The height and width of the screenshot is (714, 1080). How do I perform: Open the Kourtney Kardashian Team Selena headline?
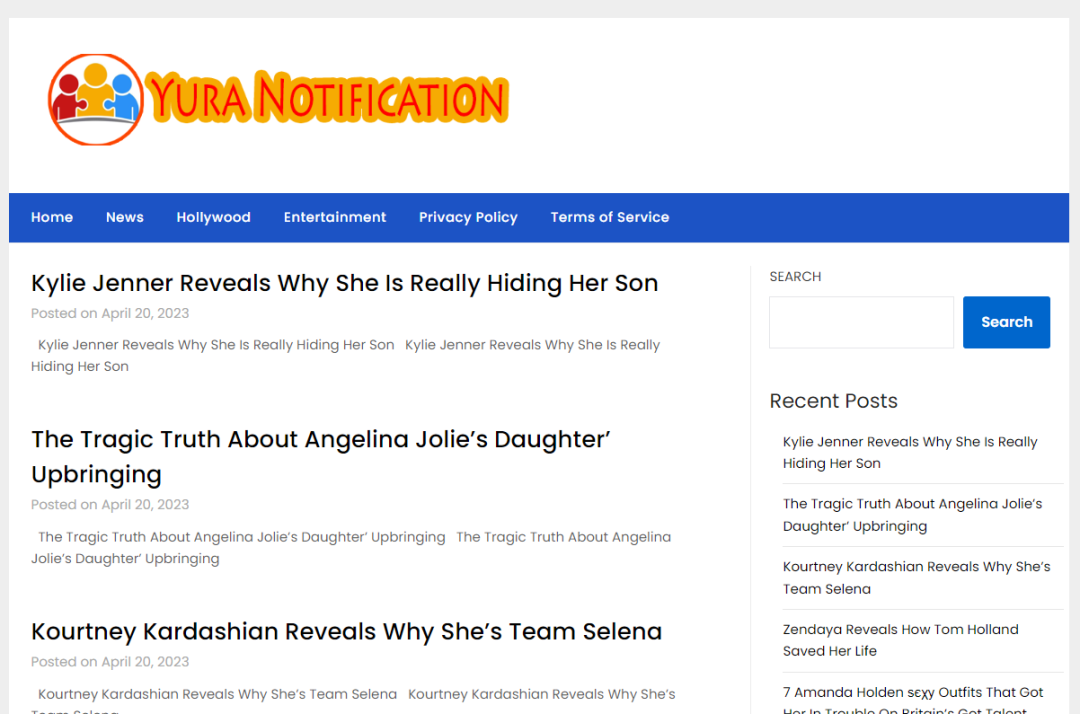point(346,631)
